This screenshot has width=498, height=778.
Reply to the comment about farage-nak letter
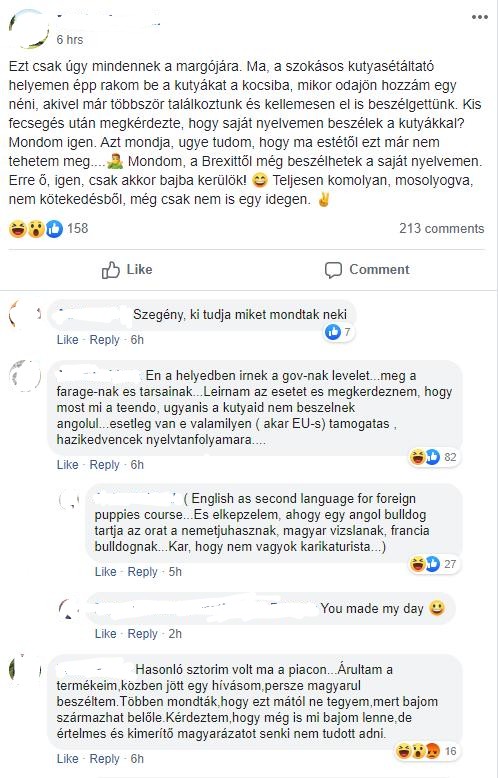coord(105,465)
